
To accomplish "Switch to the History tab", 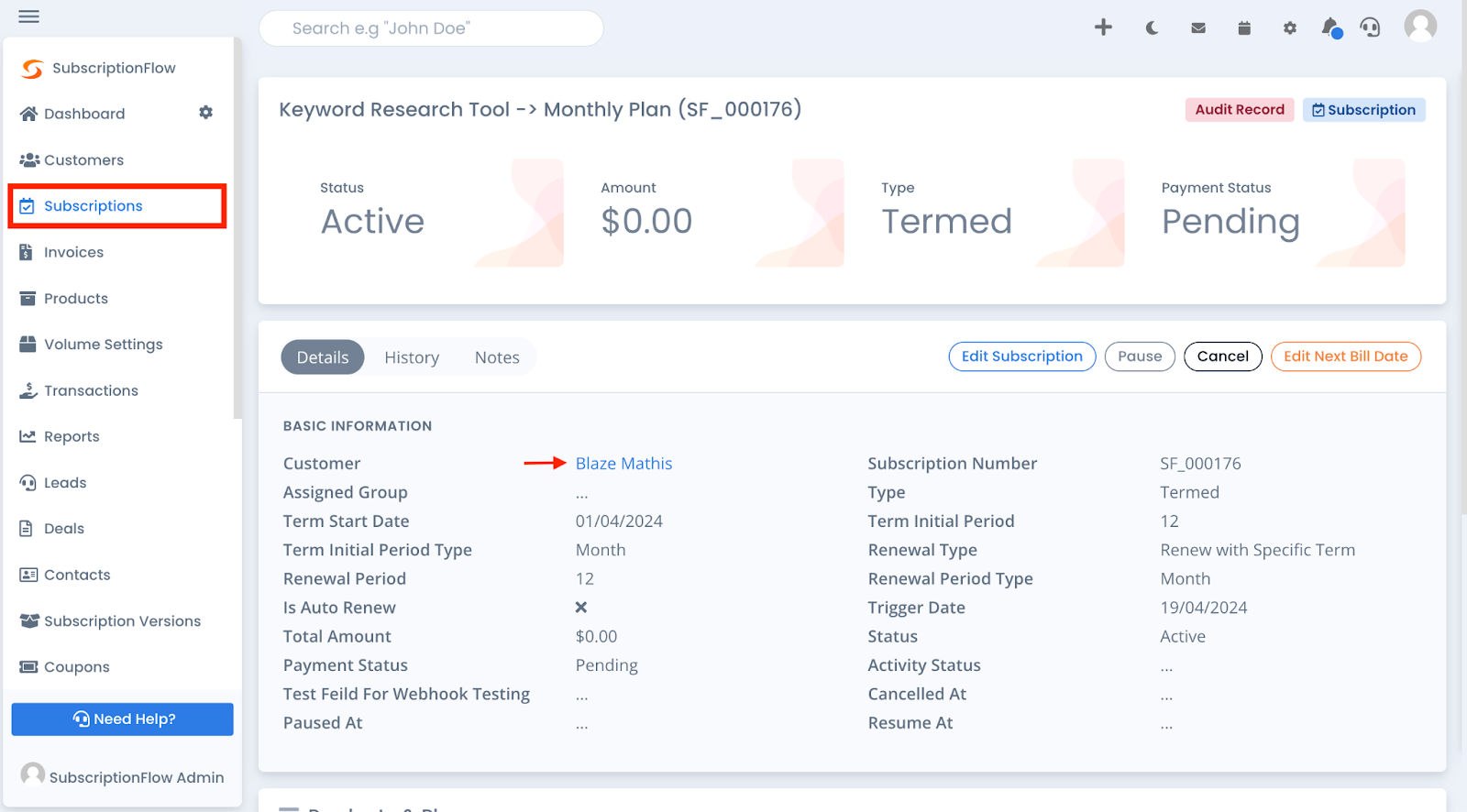I will coord(411,357).
